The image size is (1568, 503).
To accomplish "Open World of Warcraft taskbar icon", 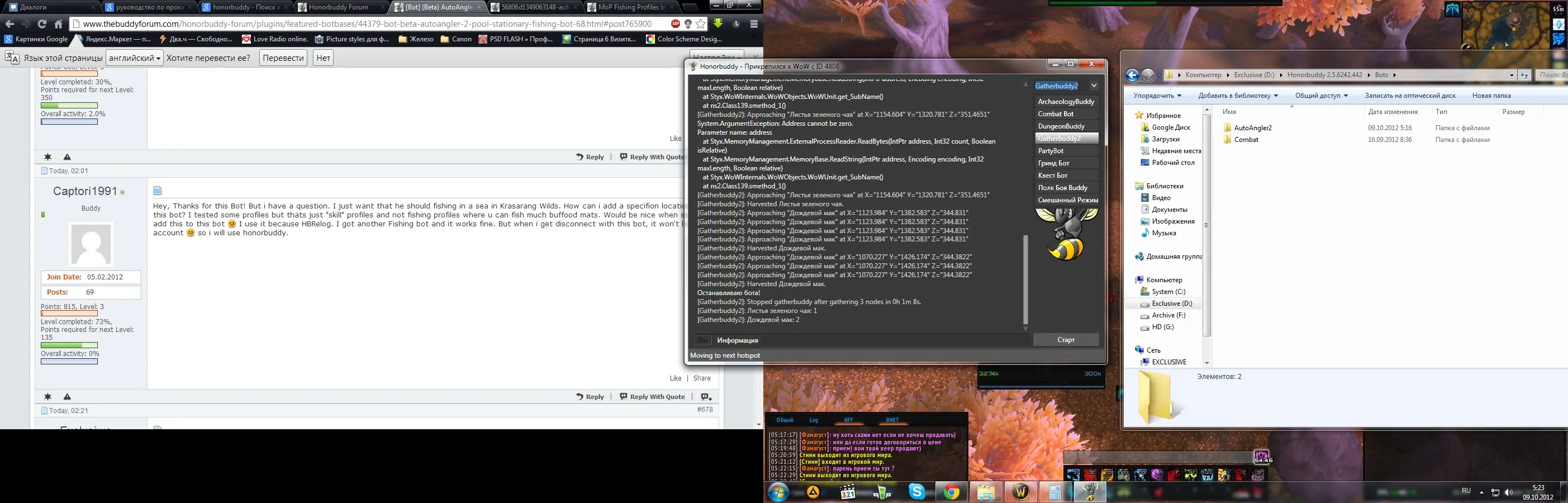I will point(1021,491).
